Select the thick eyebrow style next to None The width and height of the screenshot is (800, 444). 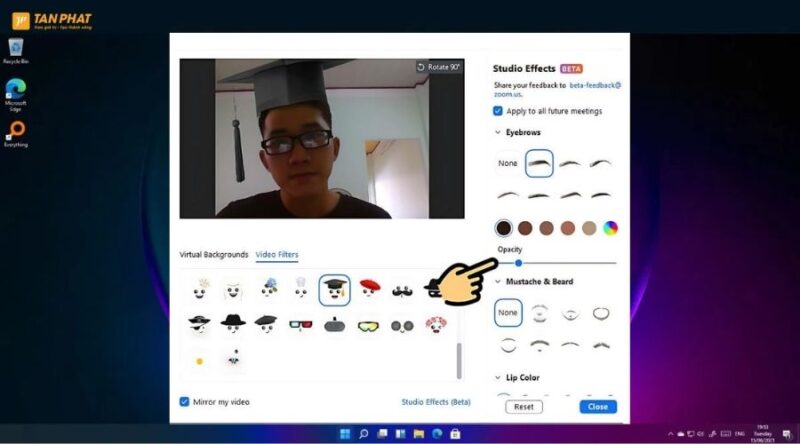(539, 163)
